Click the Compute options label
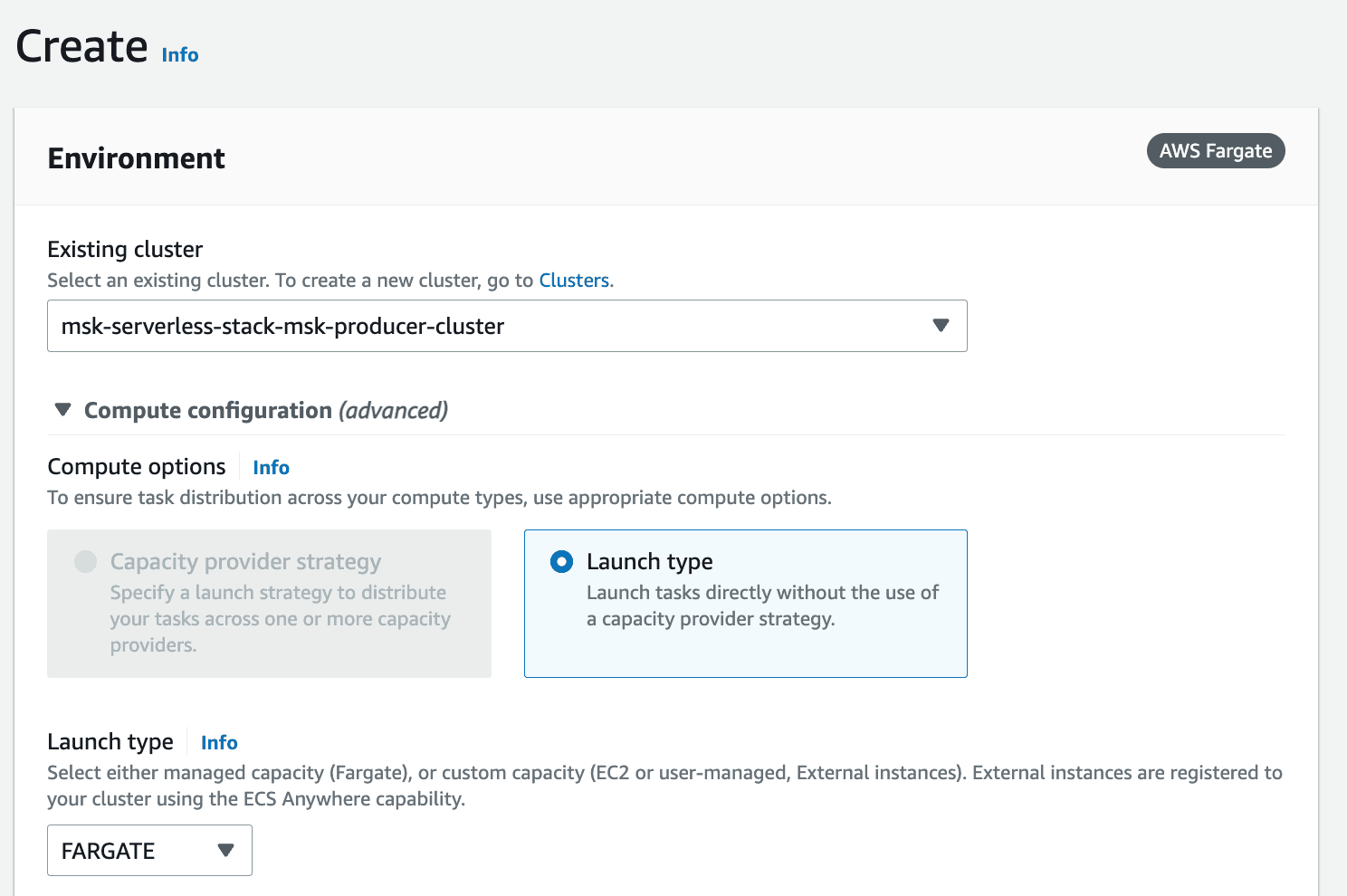Screen dimensions: 1347x896 (x=137, y=466)
